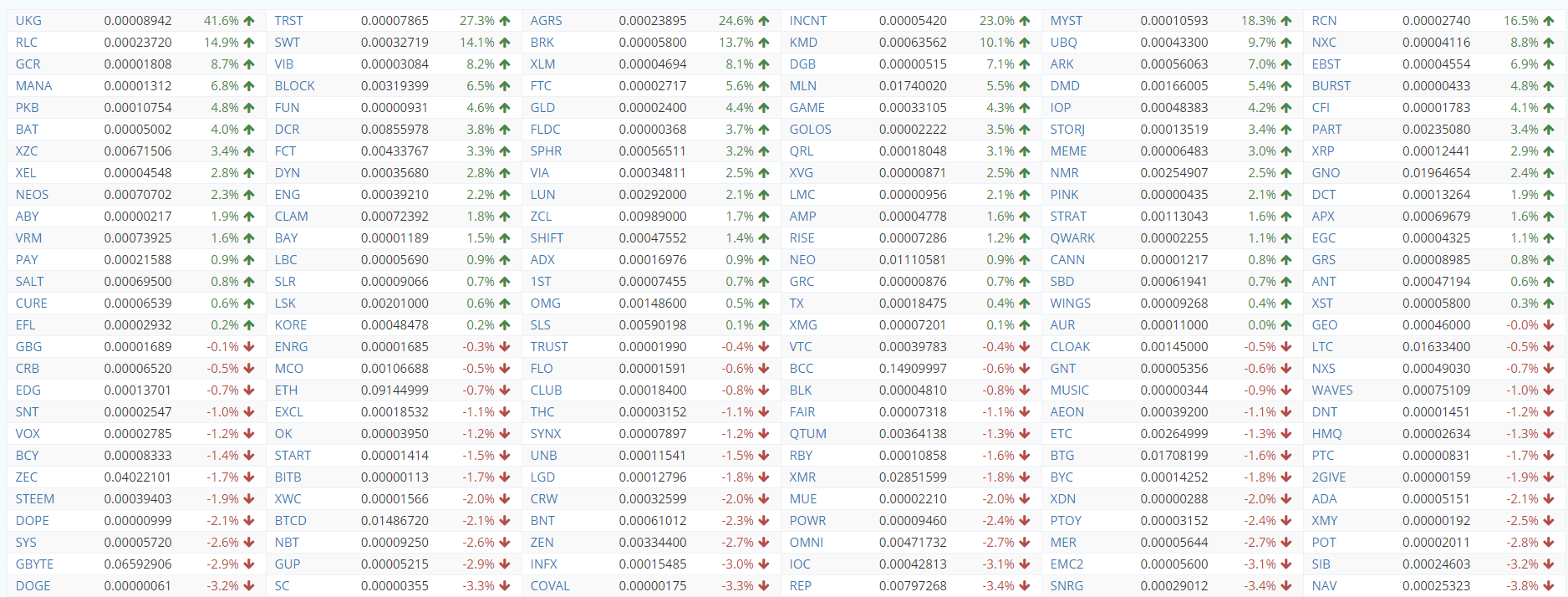Click the down arrow for BCC
The width and height of the screenshot is (1568, 597).
pyautogui.click(x=1025, y=369)
